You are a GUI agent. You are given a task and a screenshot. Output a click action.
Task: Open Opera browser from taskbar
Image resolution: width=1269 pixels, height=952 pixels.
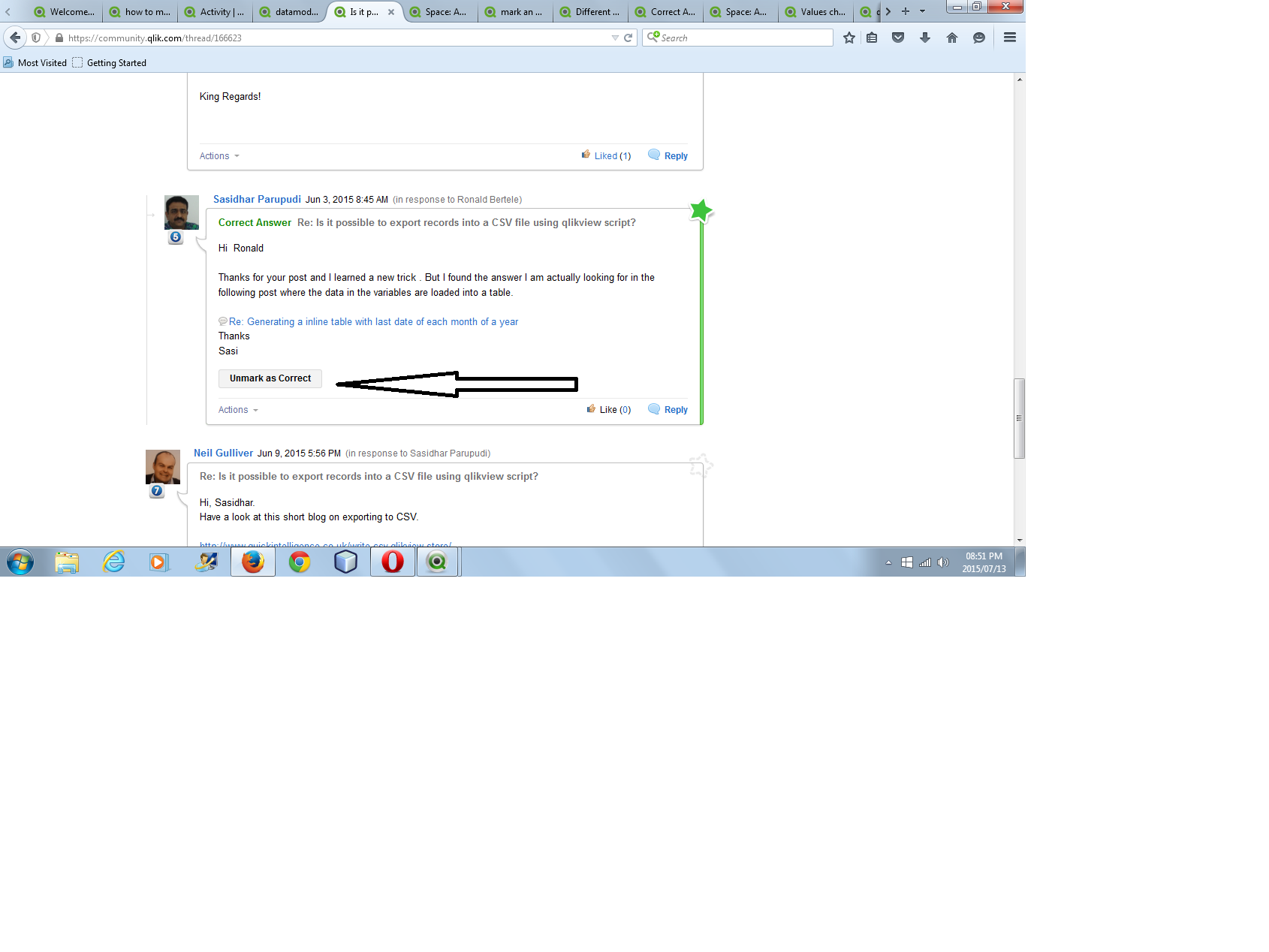(x=393, y=562)
